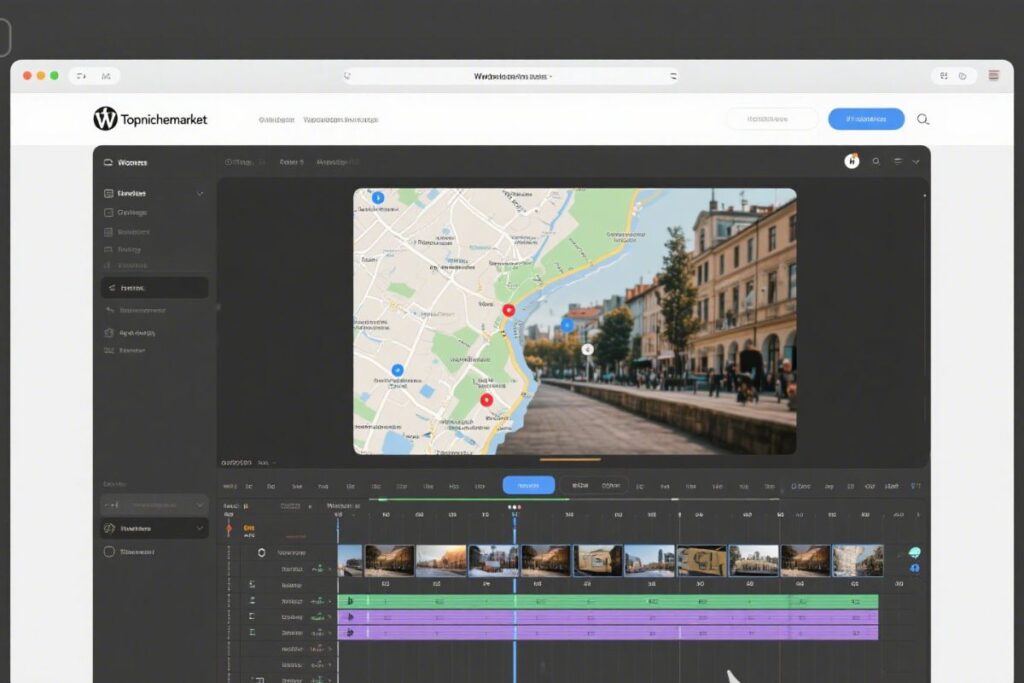
Task: Click the blue pin in the map's lower left
Action: [x=397, y=370]
